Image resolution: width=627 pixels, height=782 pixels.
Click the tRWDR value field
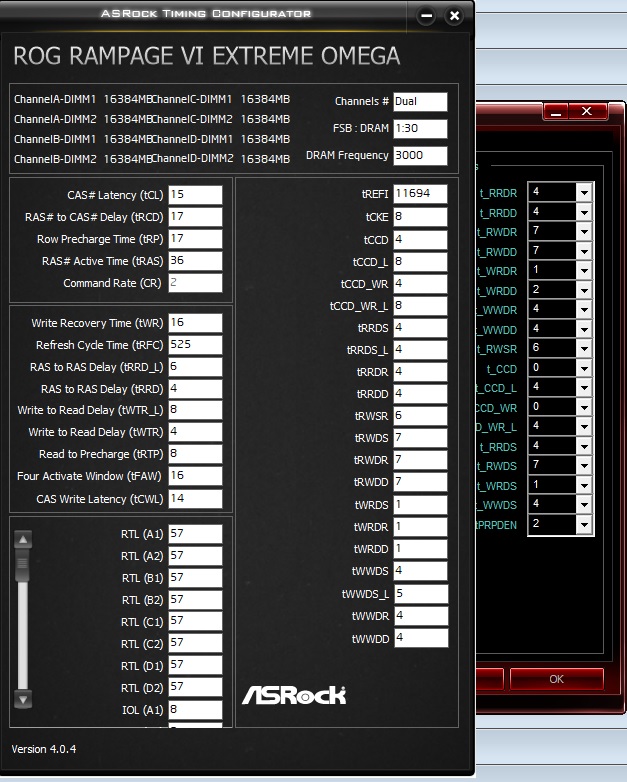420,459
